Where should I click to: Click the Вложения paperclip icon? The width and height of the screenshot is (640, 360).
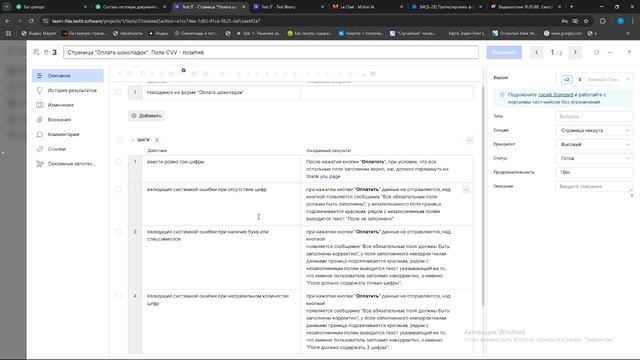coord(40,120)
